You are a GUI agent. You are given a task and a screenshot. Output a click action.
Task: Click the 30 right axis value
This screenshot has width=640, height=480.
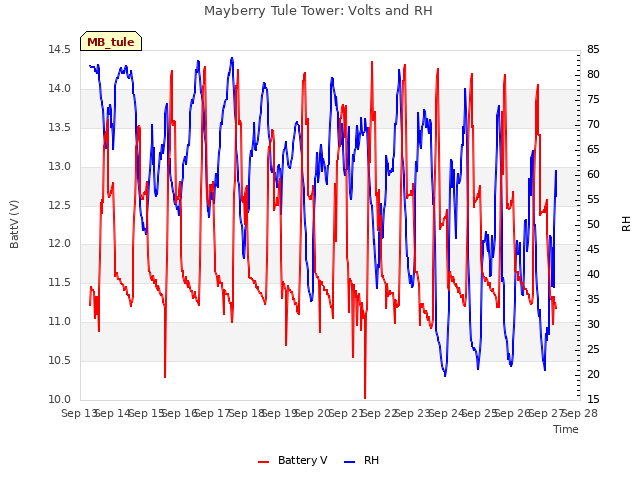pos(593,324)
